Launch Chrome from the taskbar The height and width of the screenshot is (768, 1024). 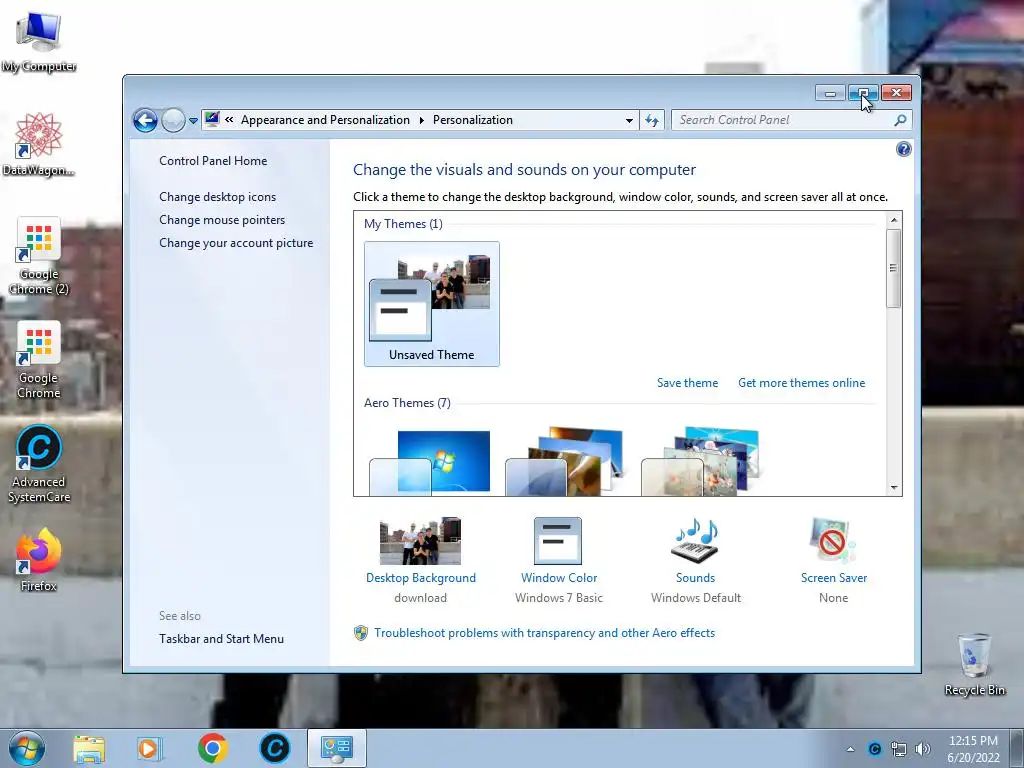pos(212,748)
